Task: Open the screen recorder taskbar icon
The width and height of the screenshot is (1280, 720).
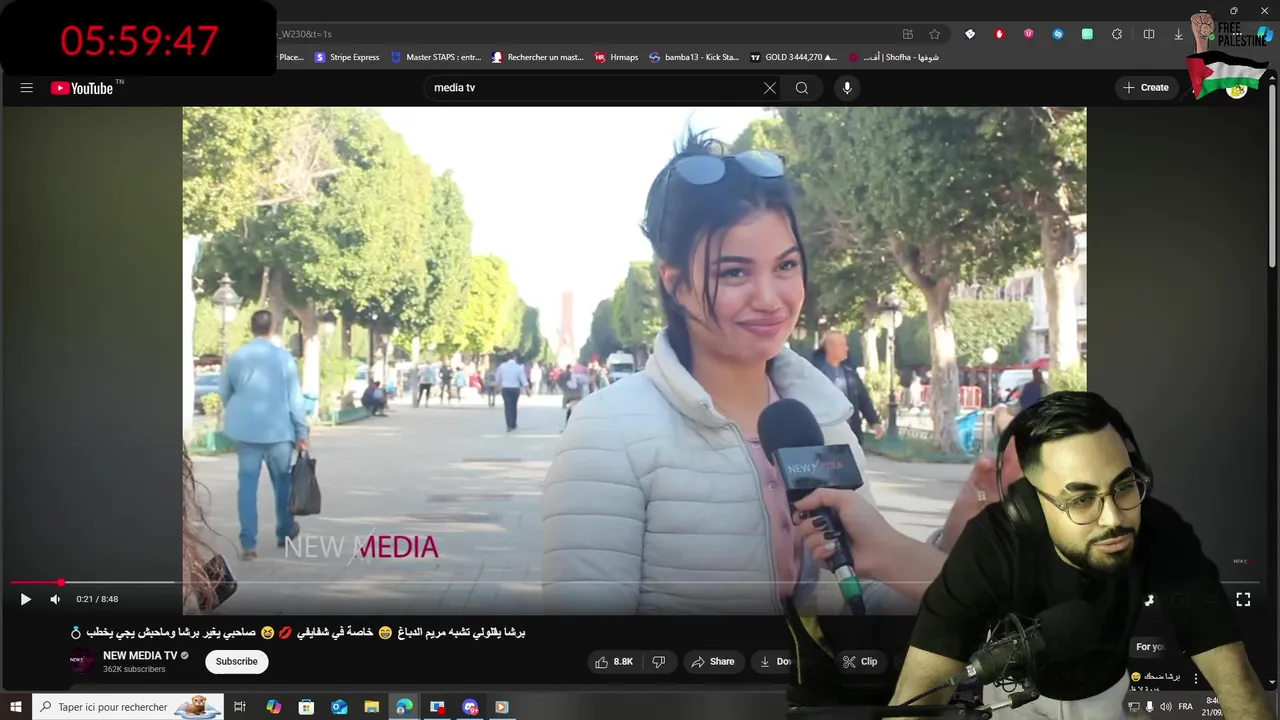Action: pos(437,707)
